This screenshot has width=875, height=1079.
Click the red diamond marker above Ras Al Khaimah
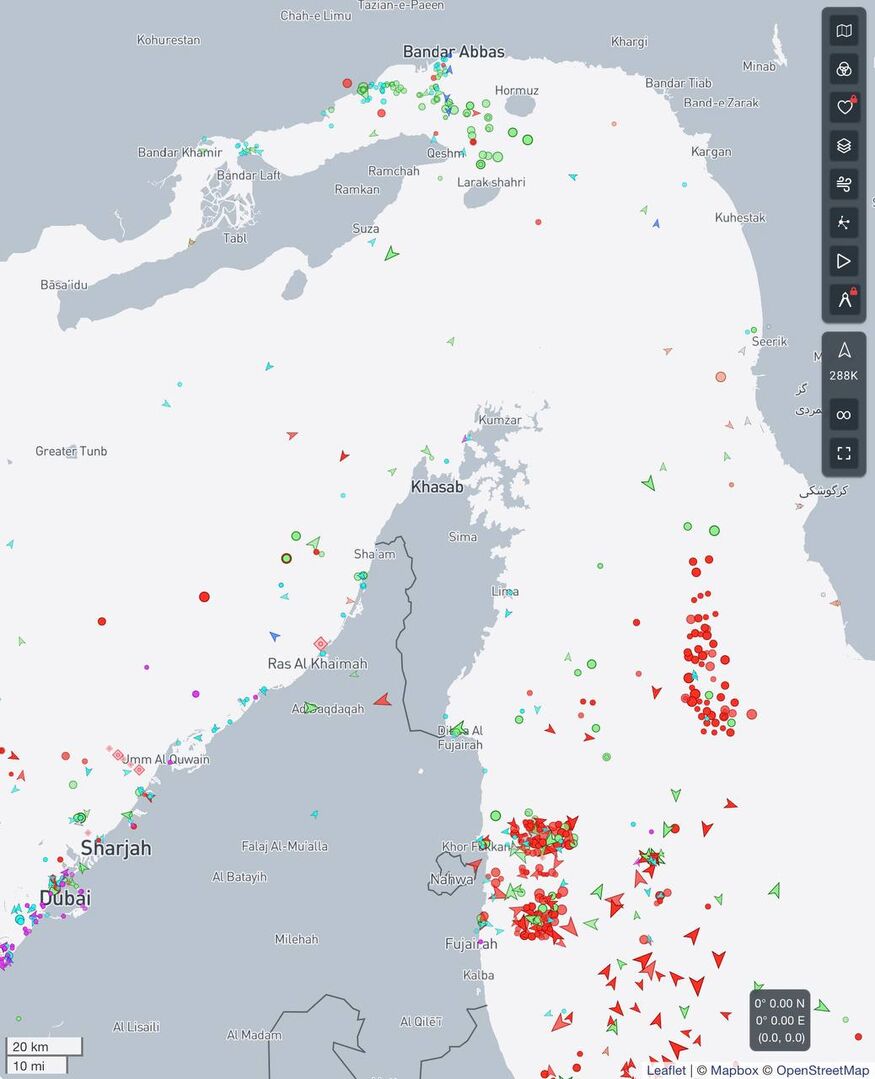coord(321,644)
